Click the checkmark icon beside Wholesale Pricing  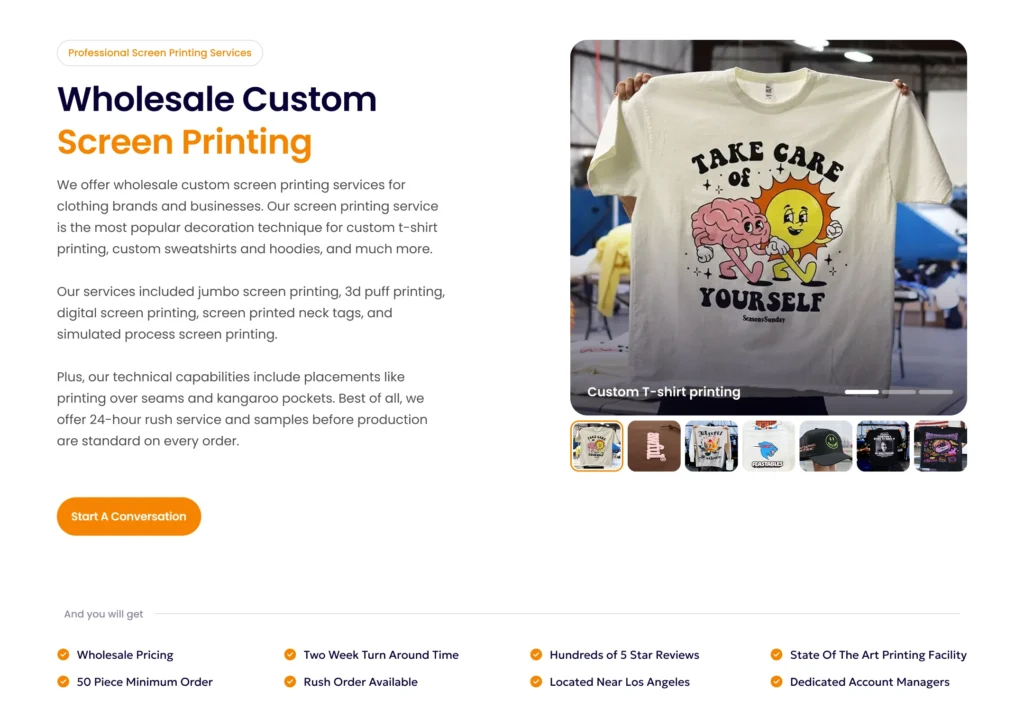tap(63, 654)
